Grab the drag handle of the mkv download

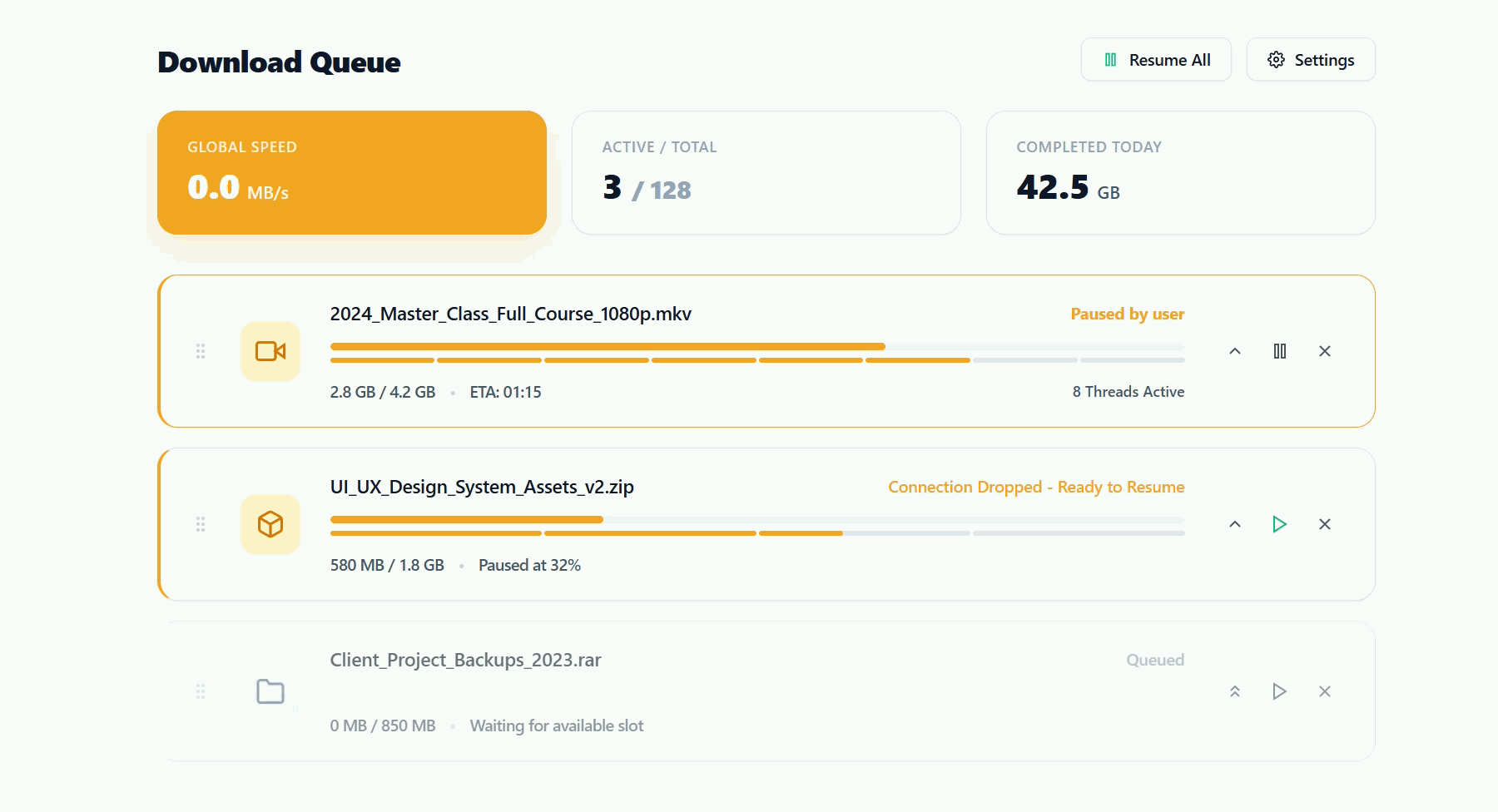201,351
